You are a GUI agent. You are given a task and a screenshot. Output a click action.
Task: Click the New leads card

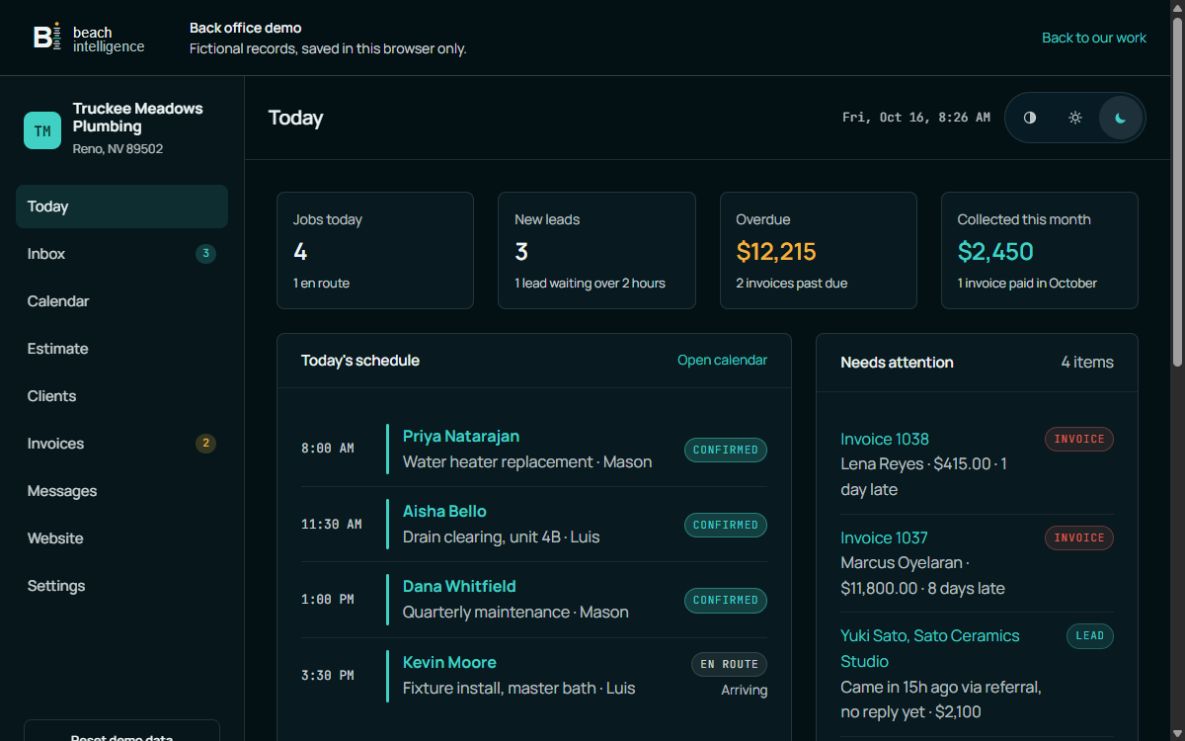596,250
